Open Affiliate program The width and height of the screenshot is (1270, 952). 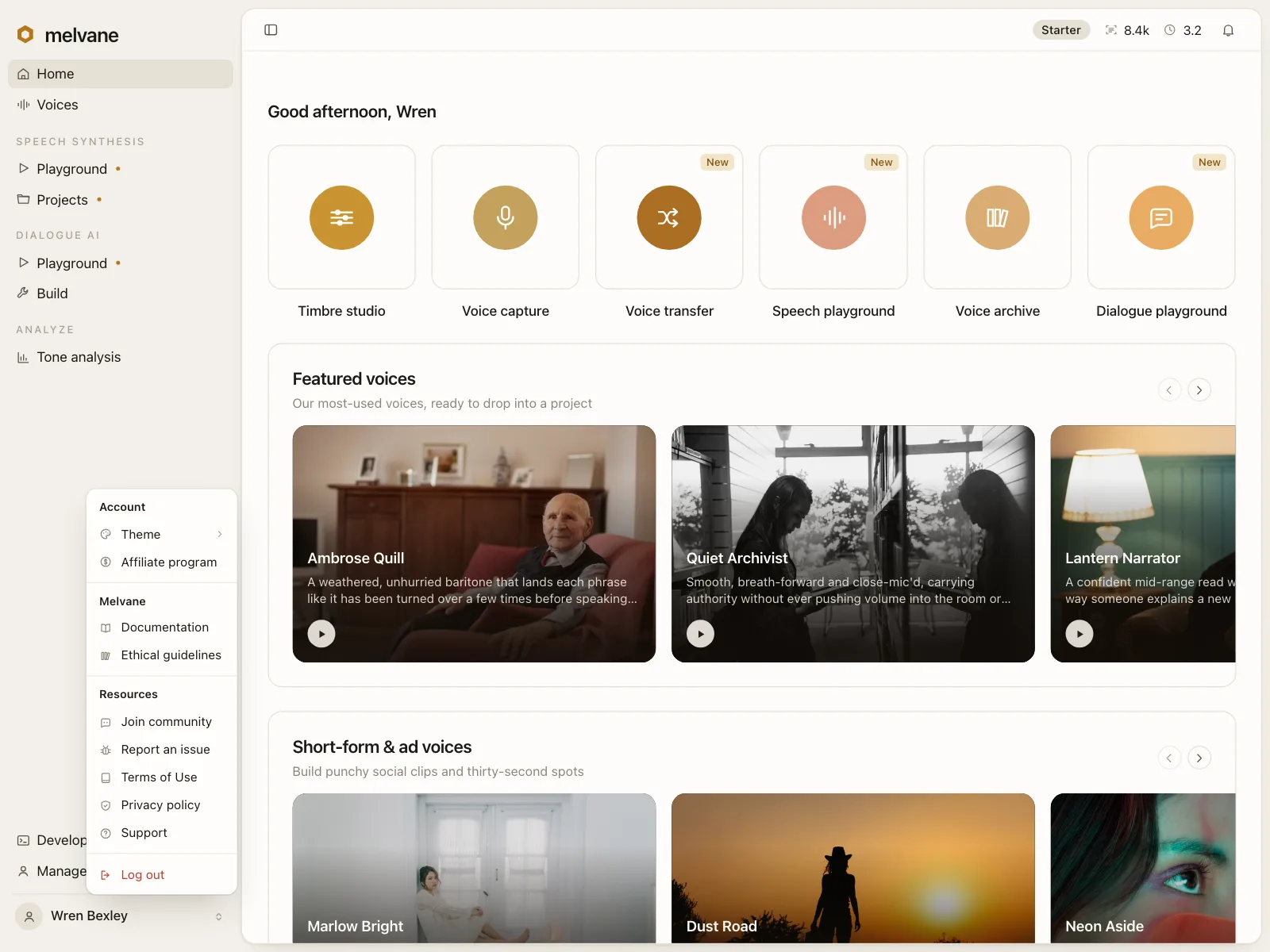pos(162,562)
